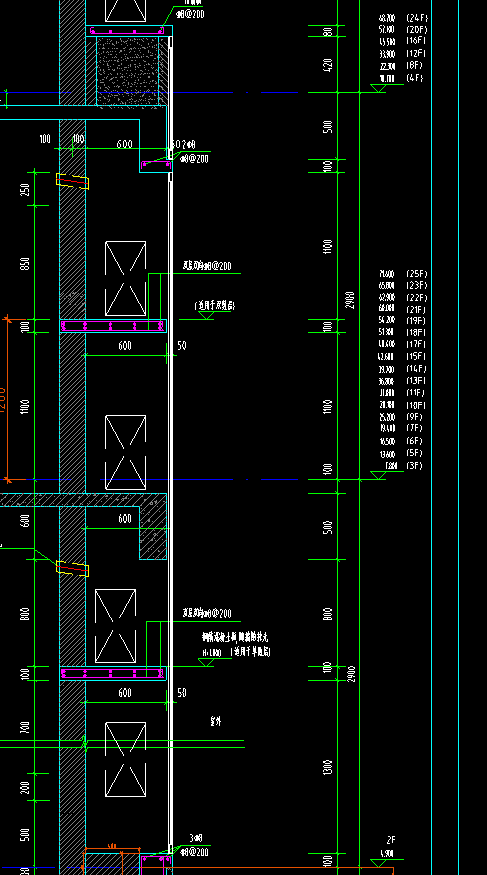Image resolution: width=487 pixels, height=875 pixels.
Task: Select the (16F) floor label
Action: [x=417, y=42]
